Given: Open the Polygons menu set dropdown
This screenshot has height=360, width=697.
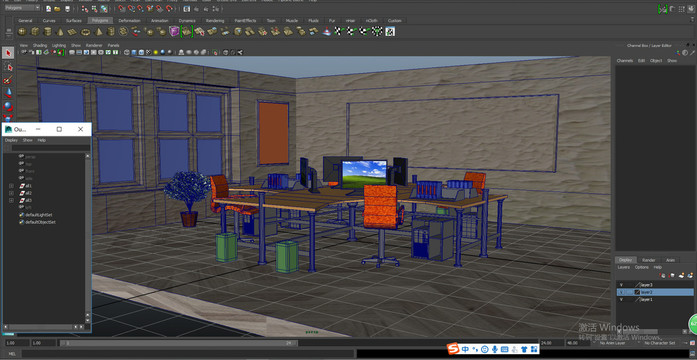Looking at the screenshot, I should (x=22, y=8).
